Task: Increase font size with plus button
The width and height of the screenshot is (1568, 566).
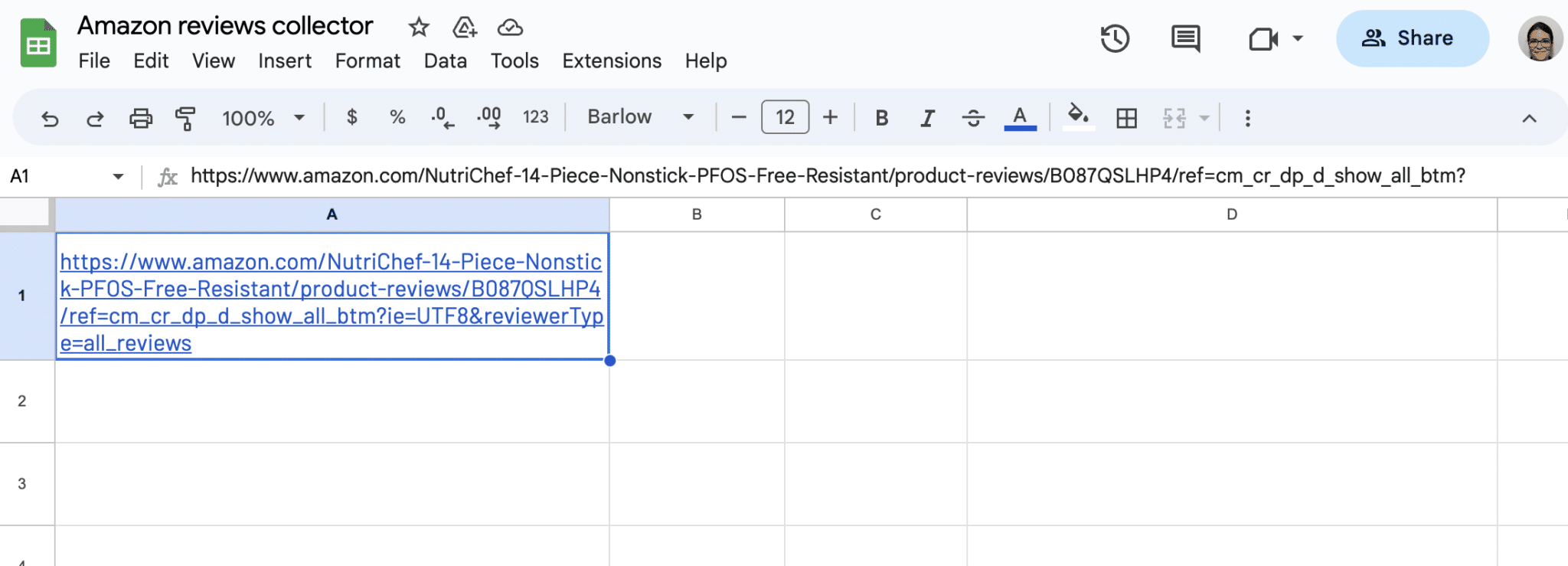Action: click(830, 117)
